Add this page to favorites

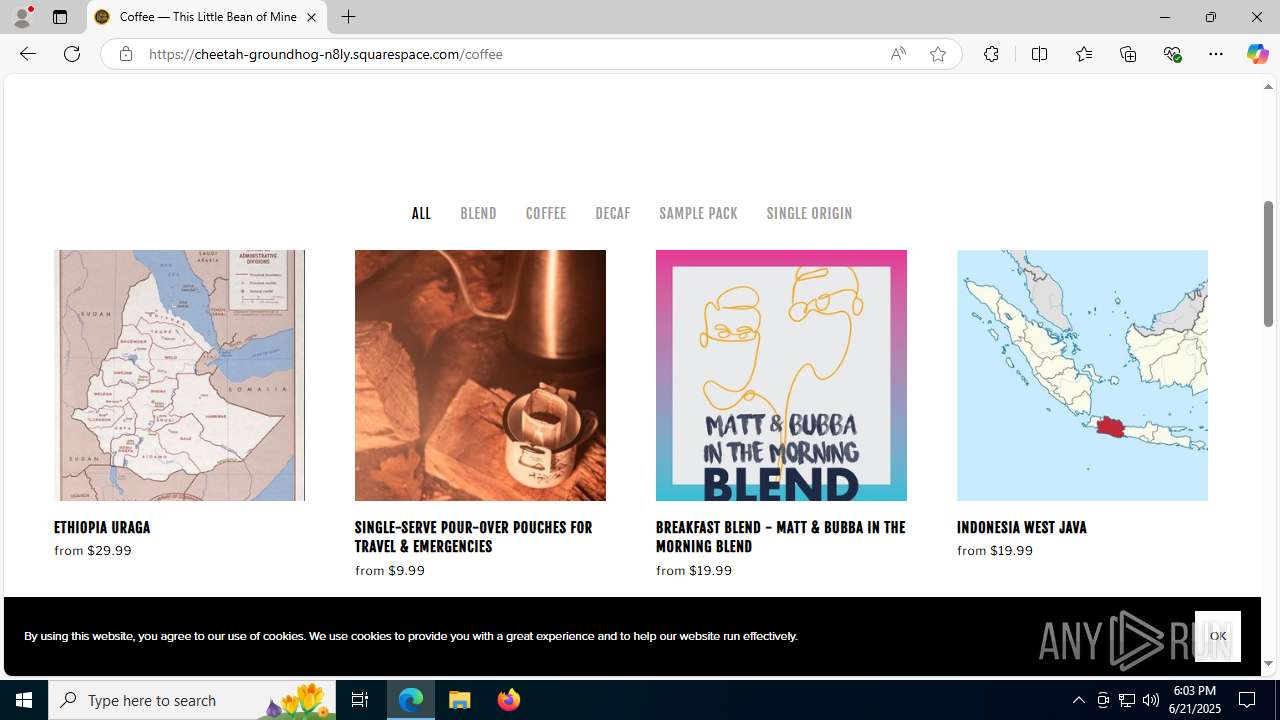coord(938,54)
